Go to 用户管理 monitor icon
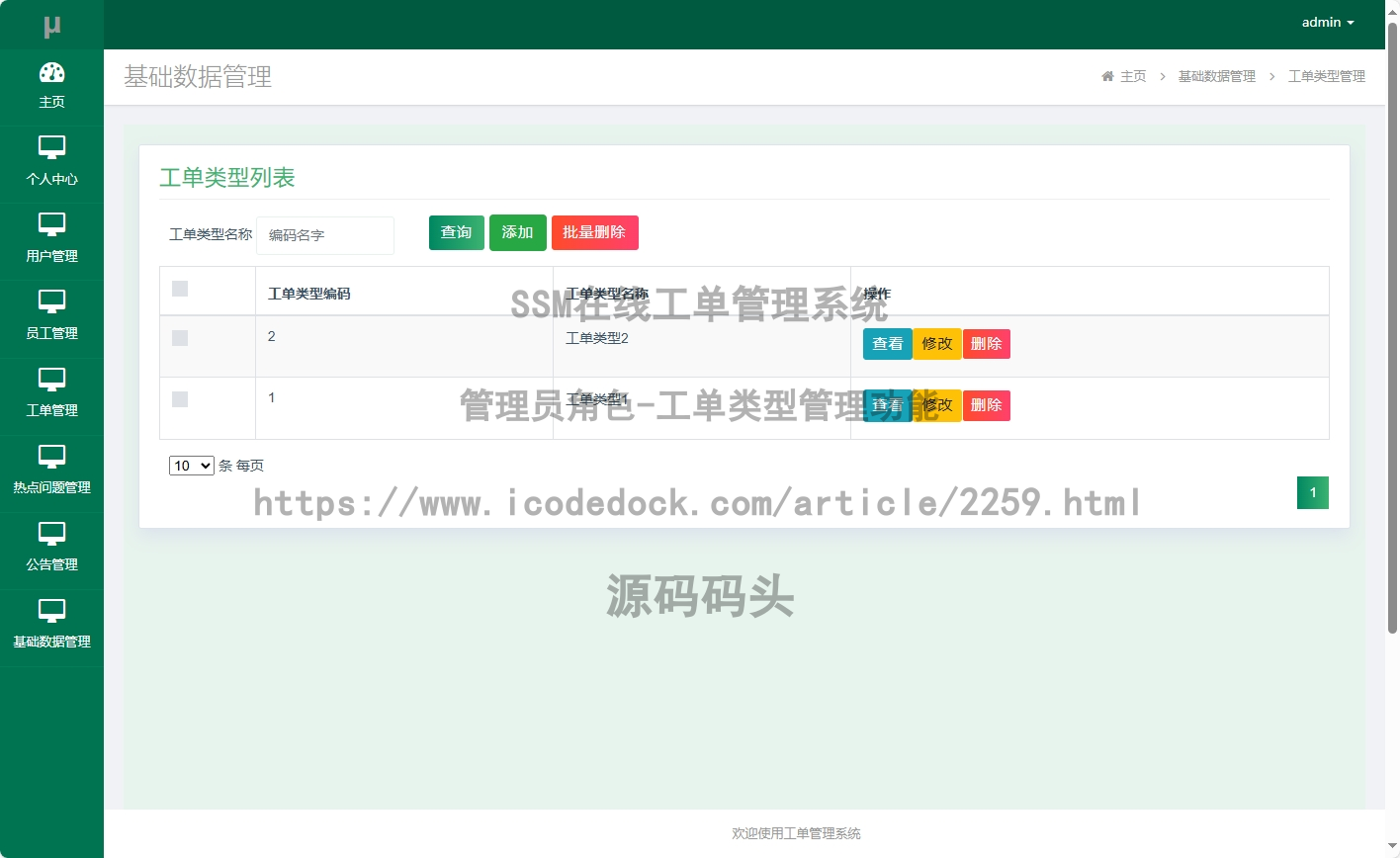1400x858 pixels. click(51, 224)
